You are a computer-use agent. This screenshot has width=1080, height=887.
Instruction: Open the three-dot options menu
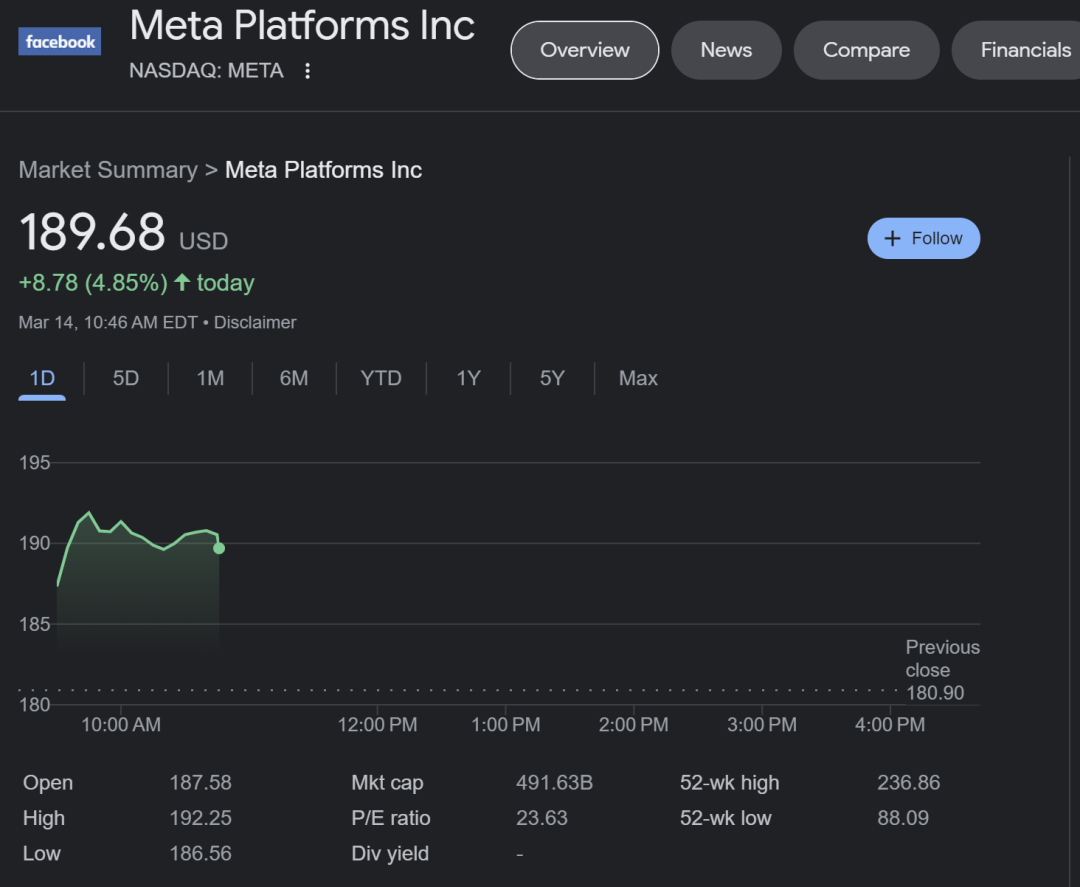point(307,70)
